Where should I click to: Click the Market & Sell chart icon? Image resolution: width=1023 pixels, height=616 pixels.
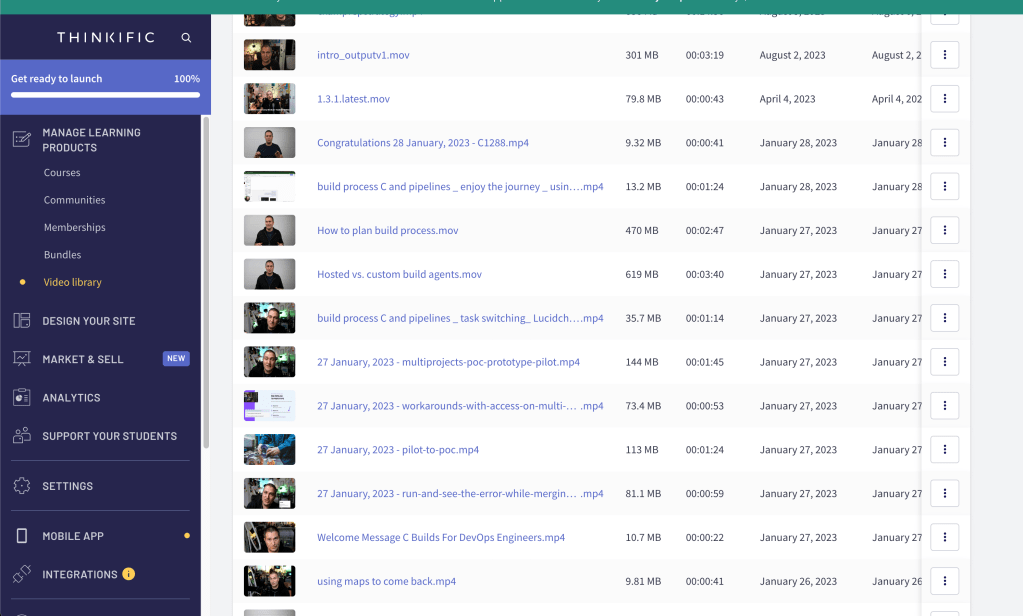22,359
